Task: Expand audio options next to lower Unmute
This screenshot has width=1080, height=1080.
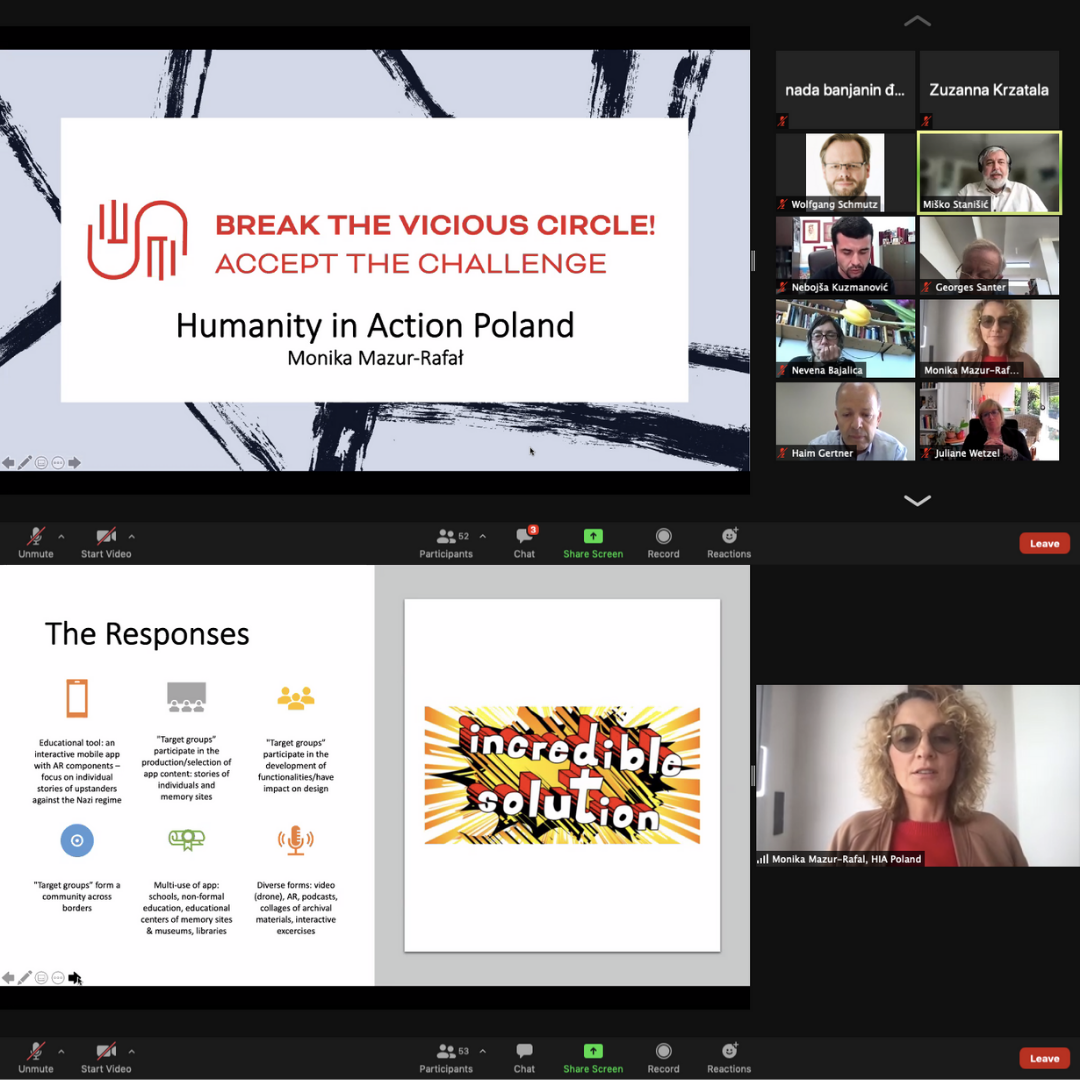Action: point(61,1051)
